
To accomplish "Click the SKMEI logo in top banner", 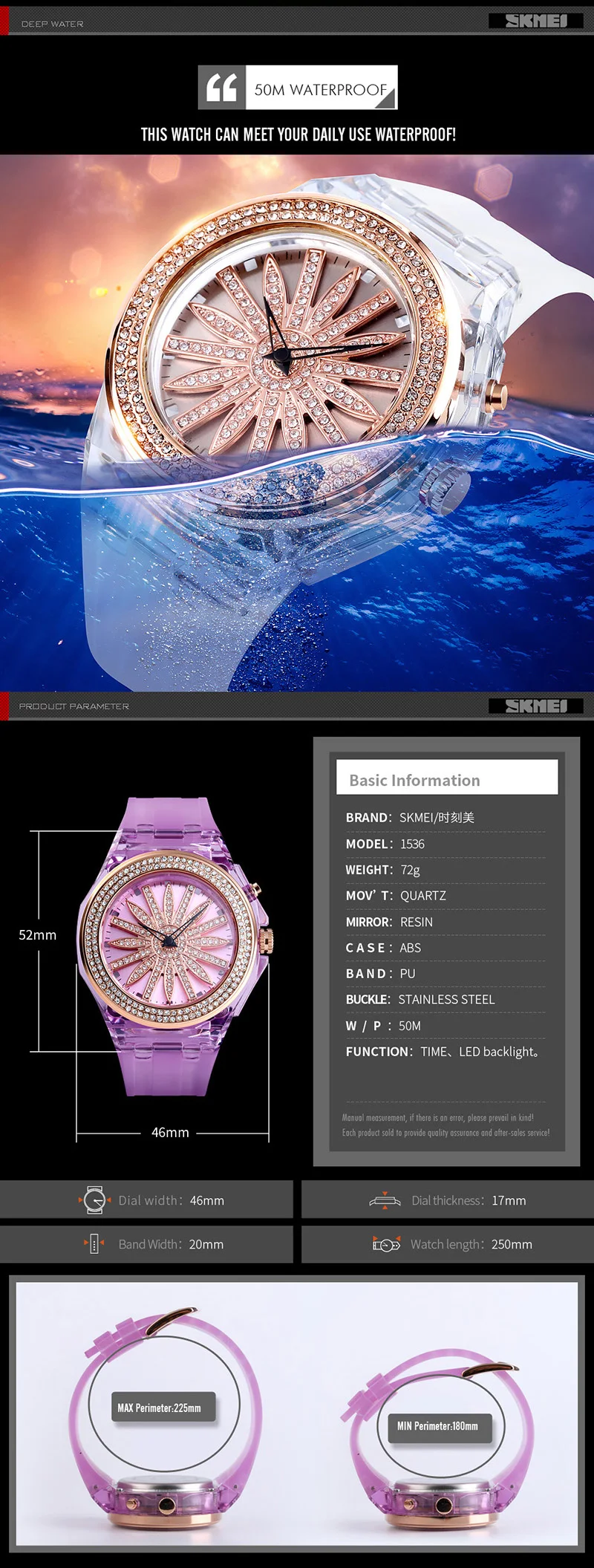I will pyautogui.click(x=536, y=21).
